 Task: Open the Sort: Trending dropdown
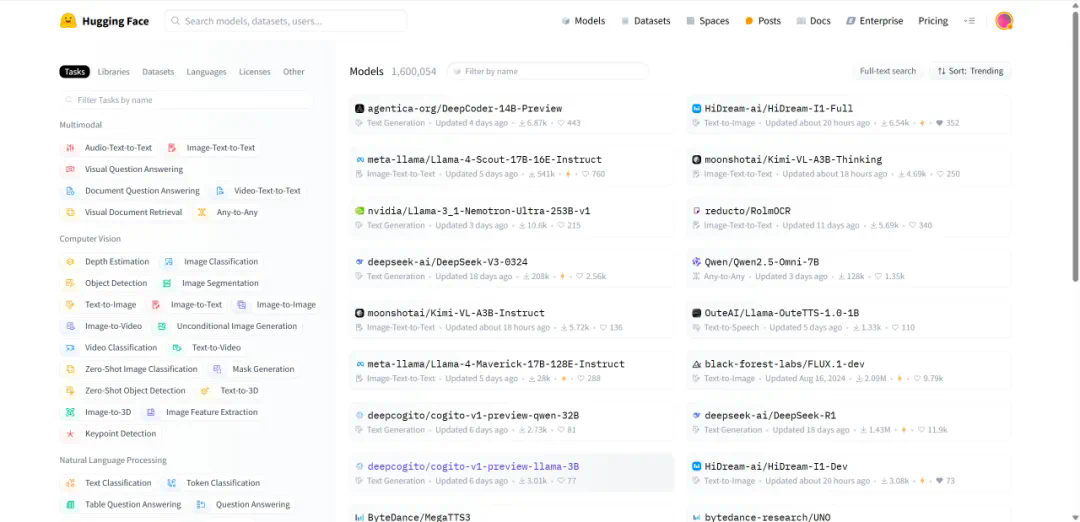[x=970, y=71]
